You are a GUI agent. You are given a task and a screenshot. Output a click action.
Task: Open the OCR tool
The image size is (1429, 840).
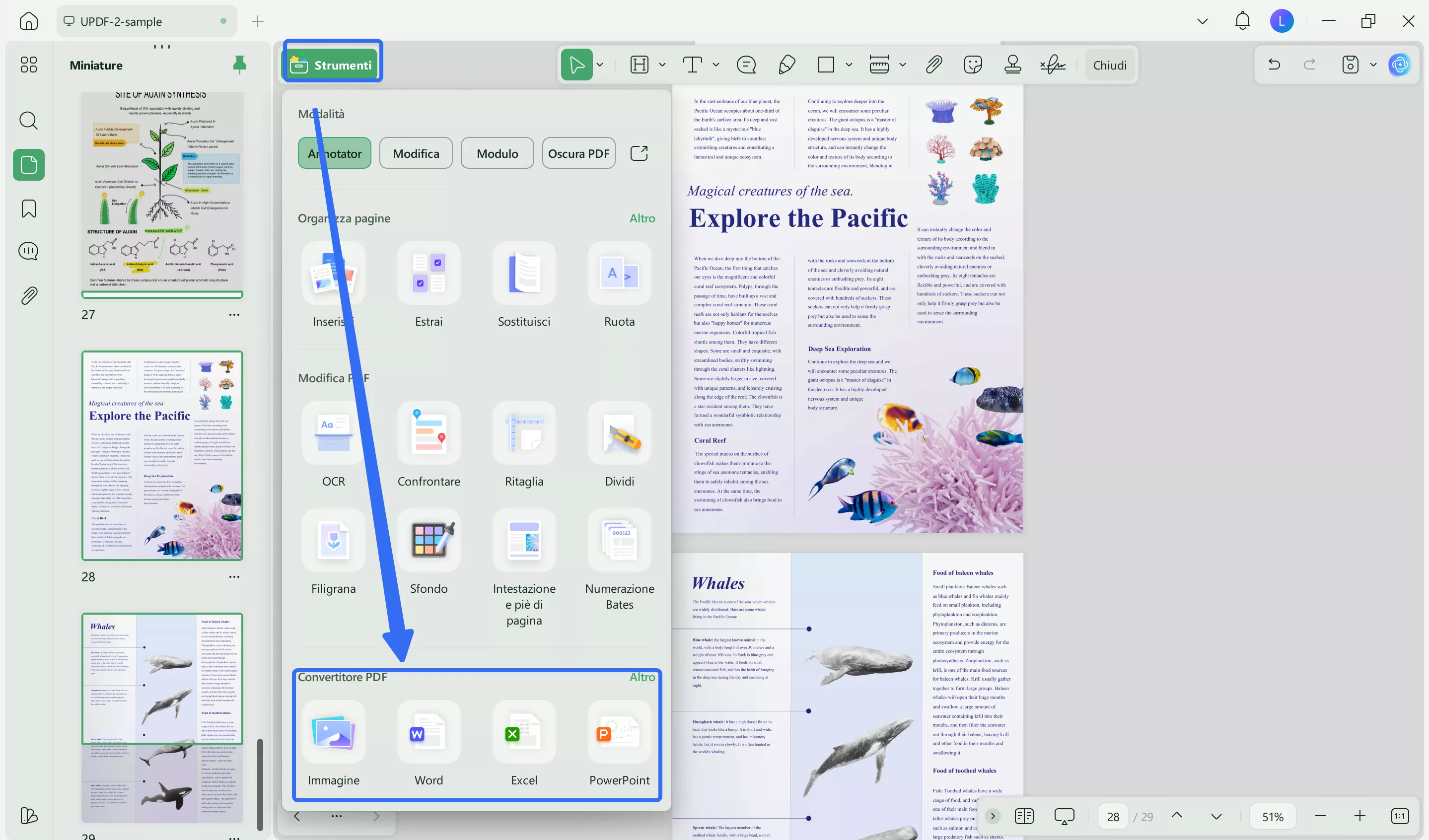pos(334,433)
